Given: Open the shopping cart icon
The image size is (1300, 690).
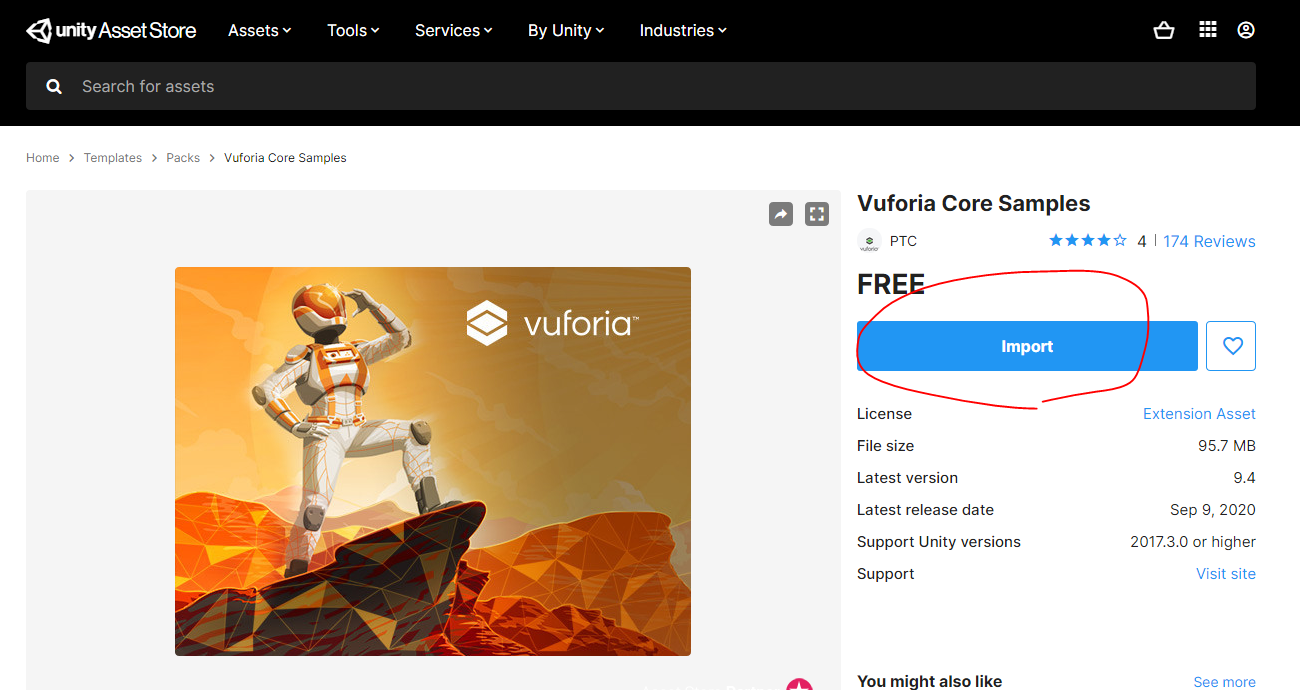Looking at the screenshot, I should click(x=1164, y=30).
